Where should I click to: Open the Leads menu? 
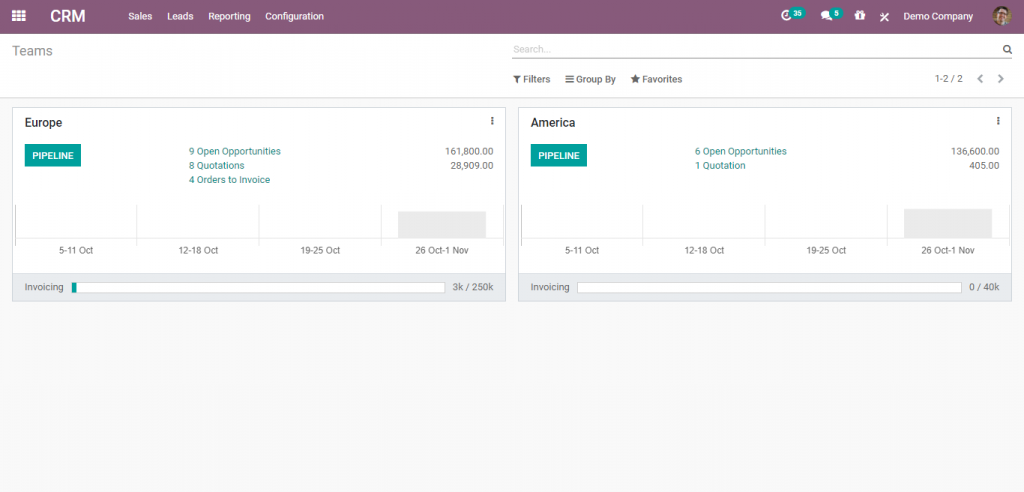180,16
